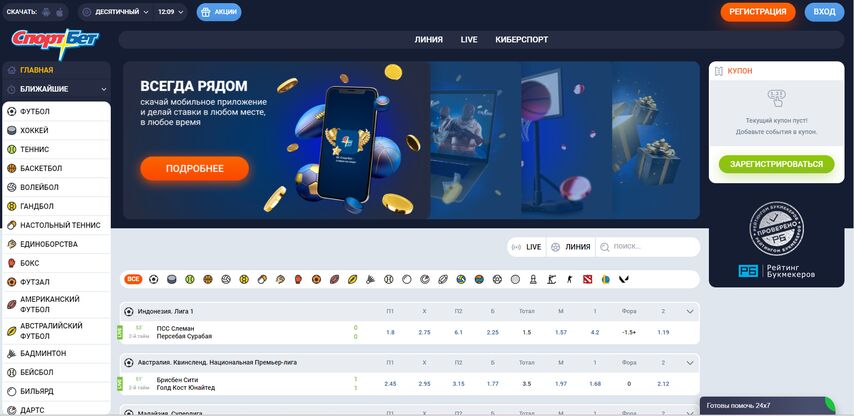Click the Apple app download icon
Viewport: 854px width, 416px height.
pos(61,13)
